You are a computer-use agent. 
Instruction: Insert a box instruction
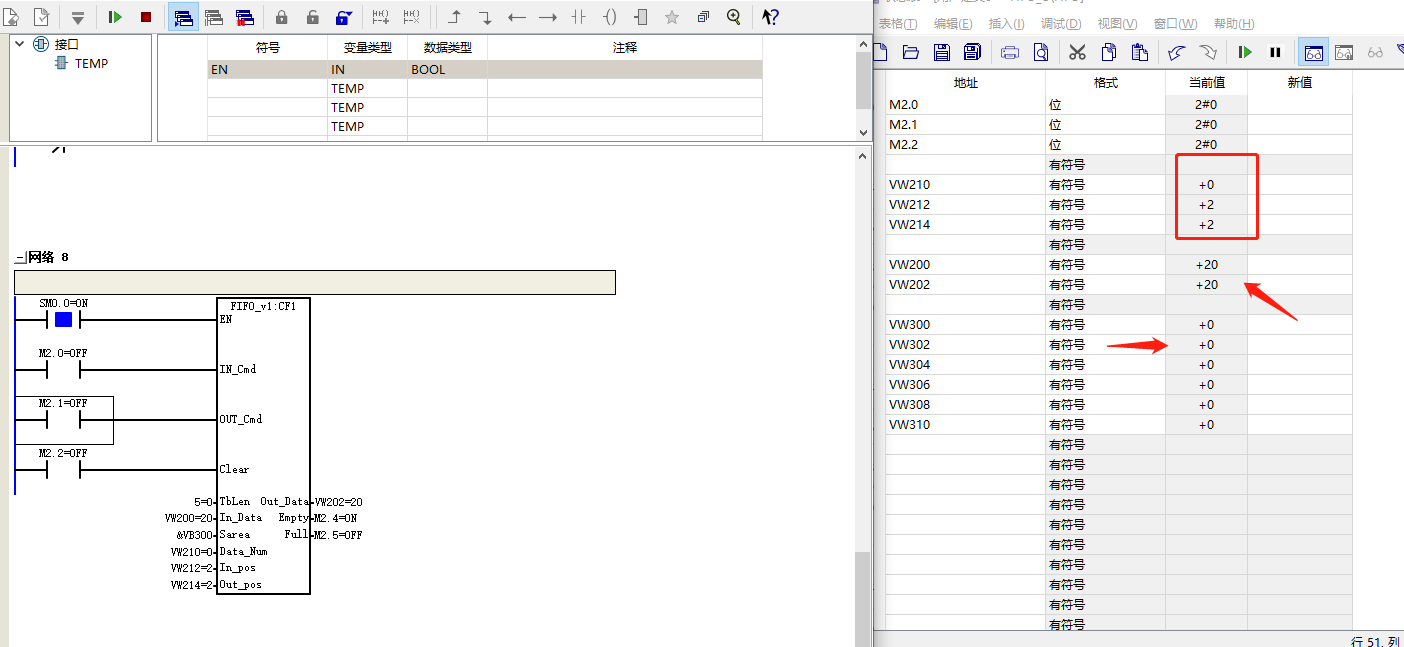[x=641, y=17]
